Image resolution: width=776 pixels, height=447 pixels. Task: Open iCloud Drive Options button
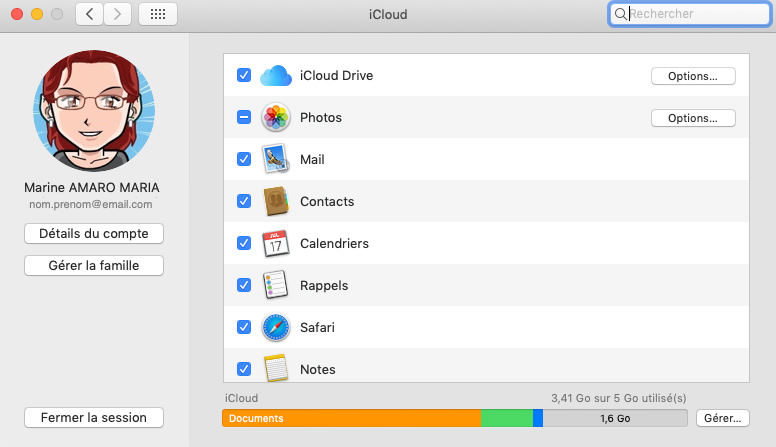[693, 76]
